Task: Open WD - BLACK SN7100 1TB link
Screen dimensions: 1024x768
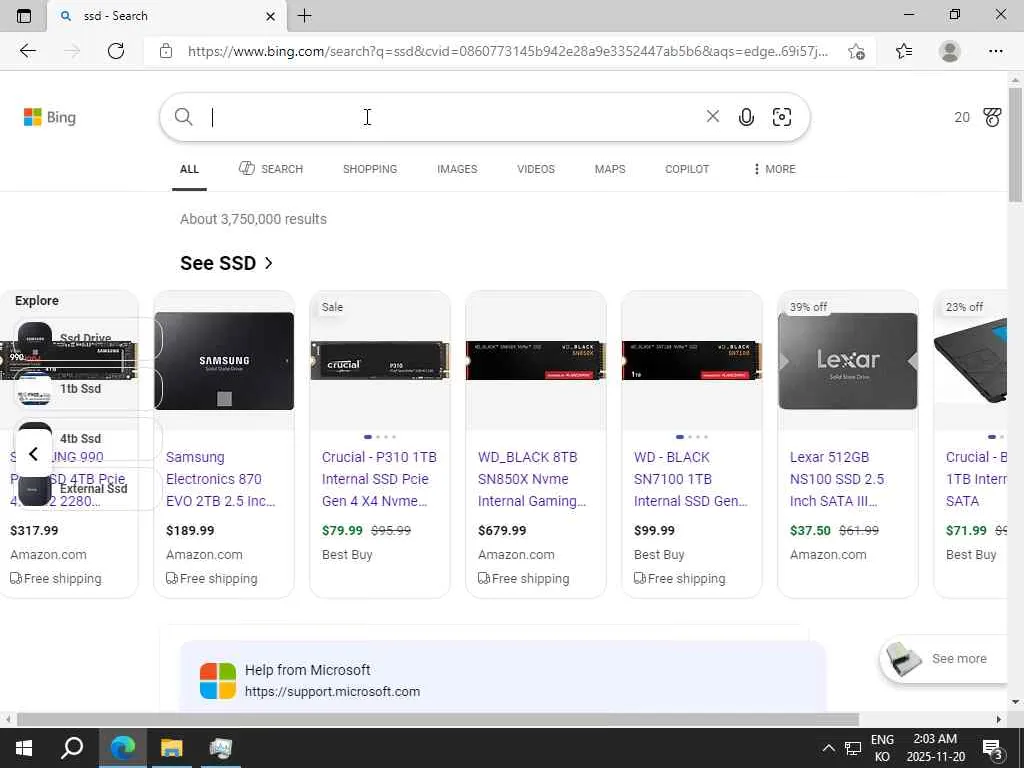Action: [x=691, y=479]
